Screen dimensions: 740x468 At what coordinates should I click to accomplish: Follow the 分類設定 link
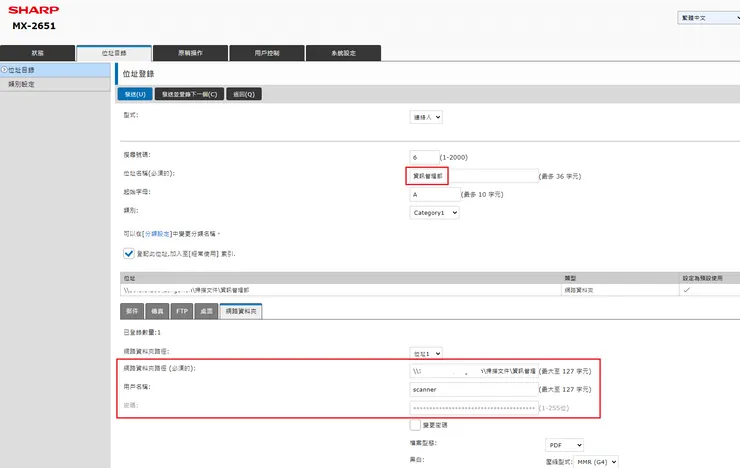pyautogui.click(x=157, y=234)
